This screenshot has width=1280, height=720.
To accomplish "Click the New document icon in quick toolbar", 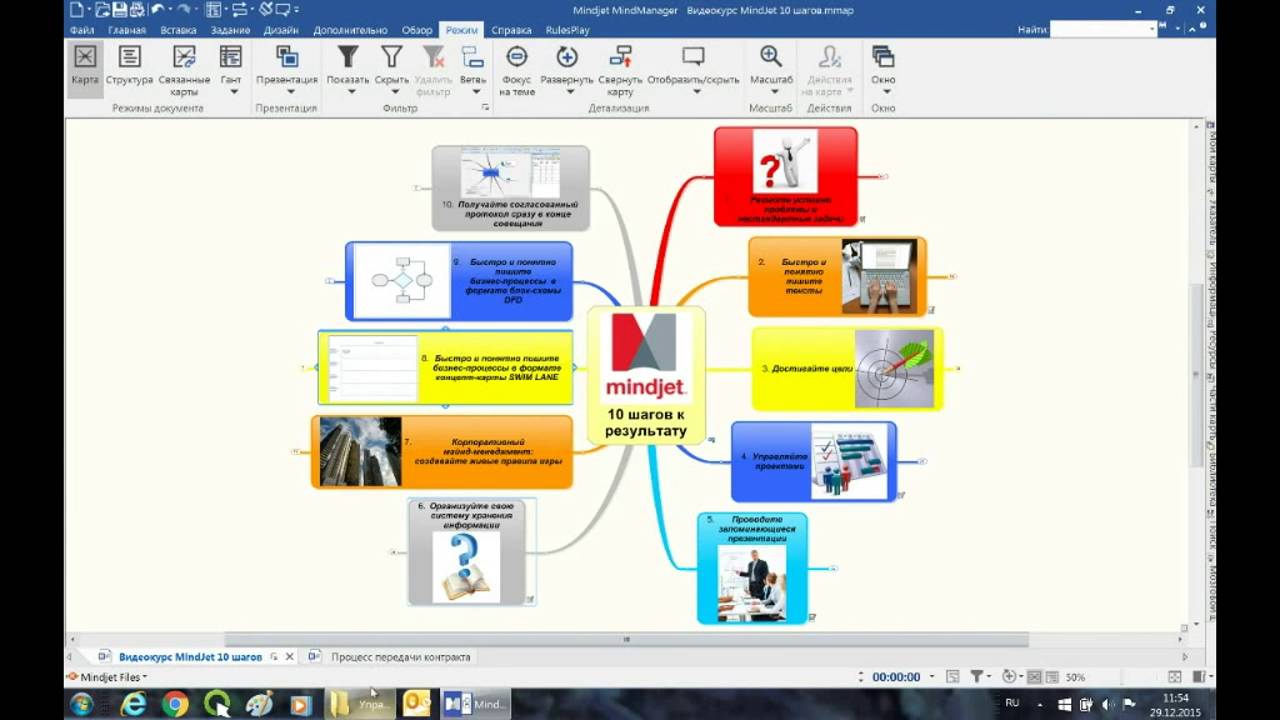I will coord(79,10).
